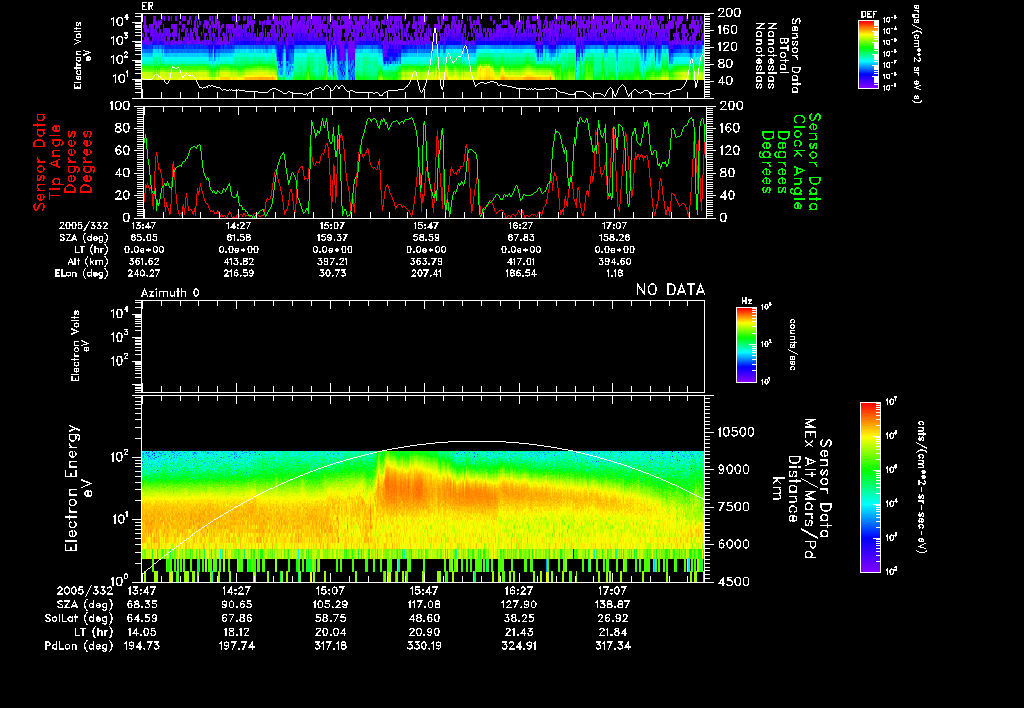Click the ER label above the top spectrogram
The image size is (1024, 708).
(x=147, y=6)
